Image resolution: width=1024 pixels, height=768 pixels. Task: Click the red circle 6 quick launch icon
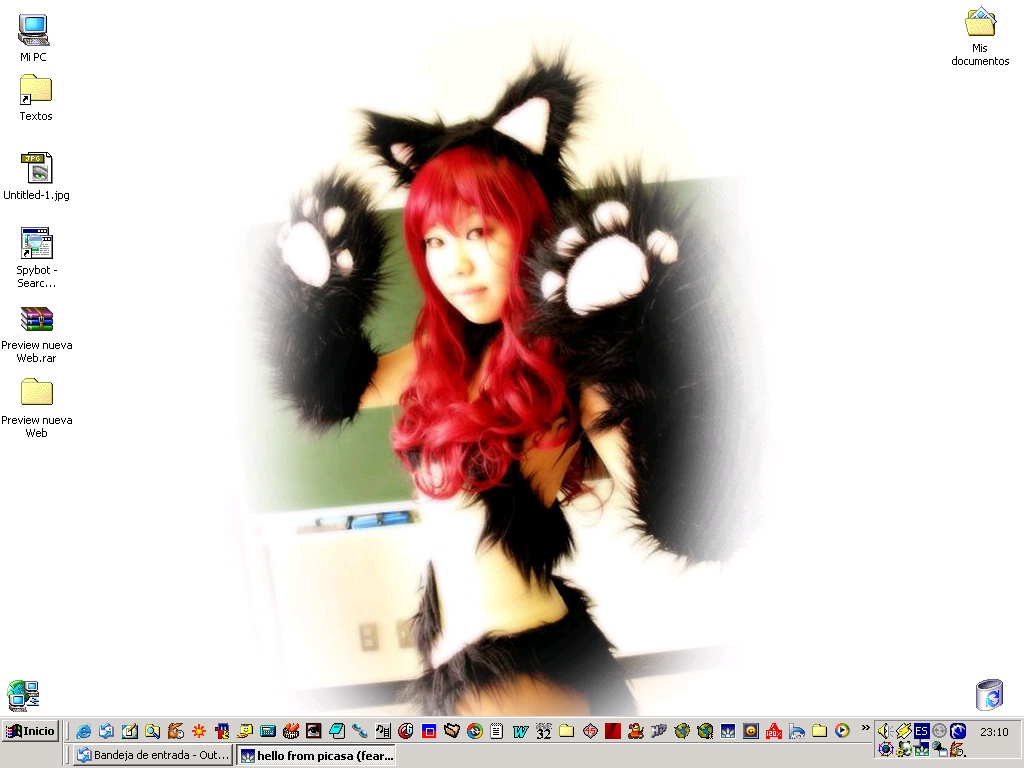pyautogui.click(x=406, y=731)
